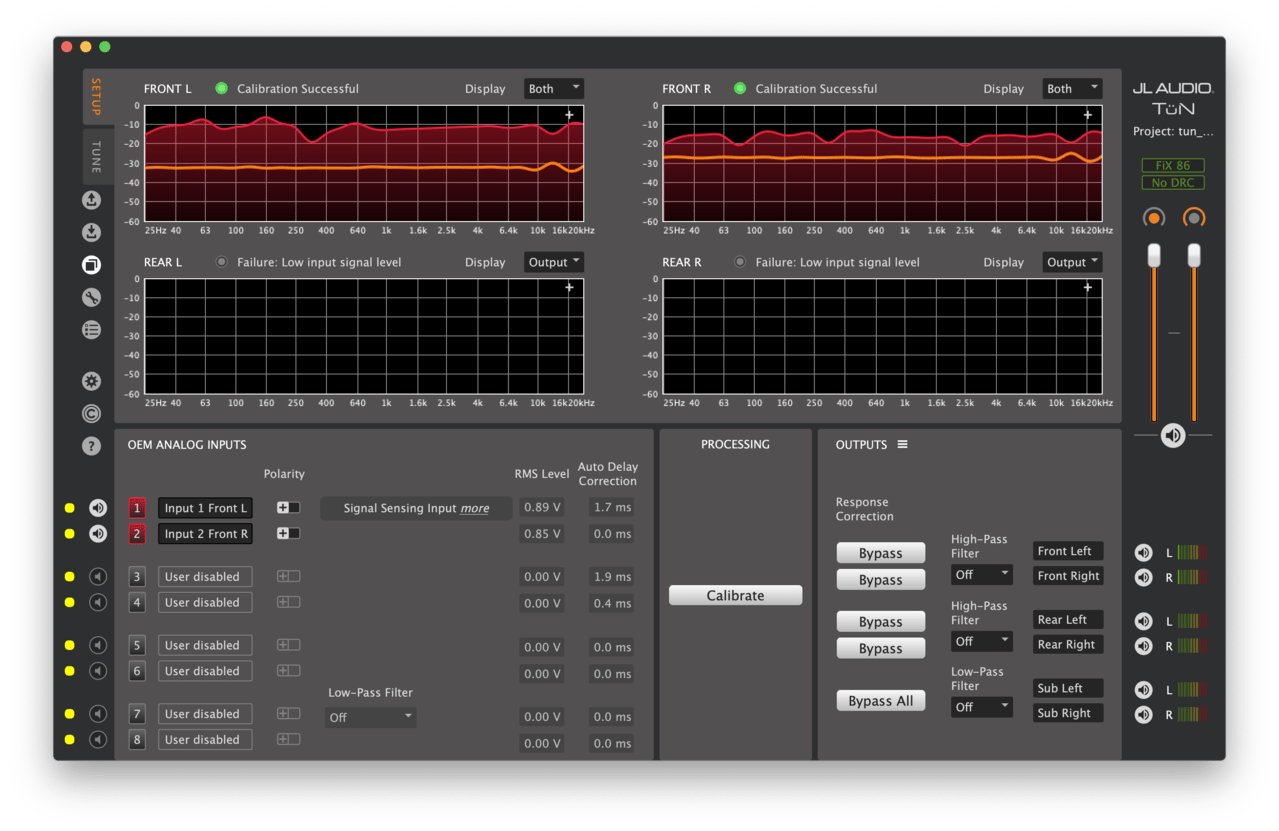Click the left master volume slider handle

pyautogui.click(x=1154, y=255)
